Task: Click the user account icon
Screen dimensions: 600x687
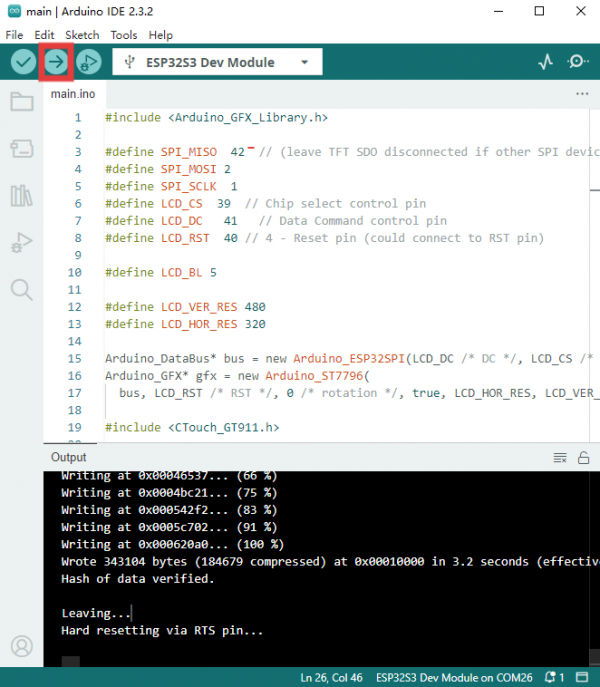Action: 21,646
